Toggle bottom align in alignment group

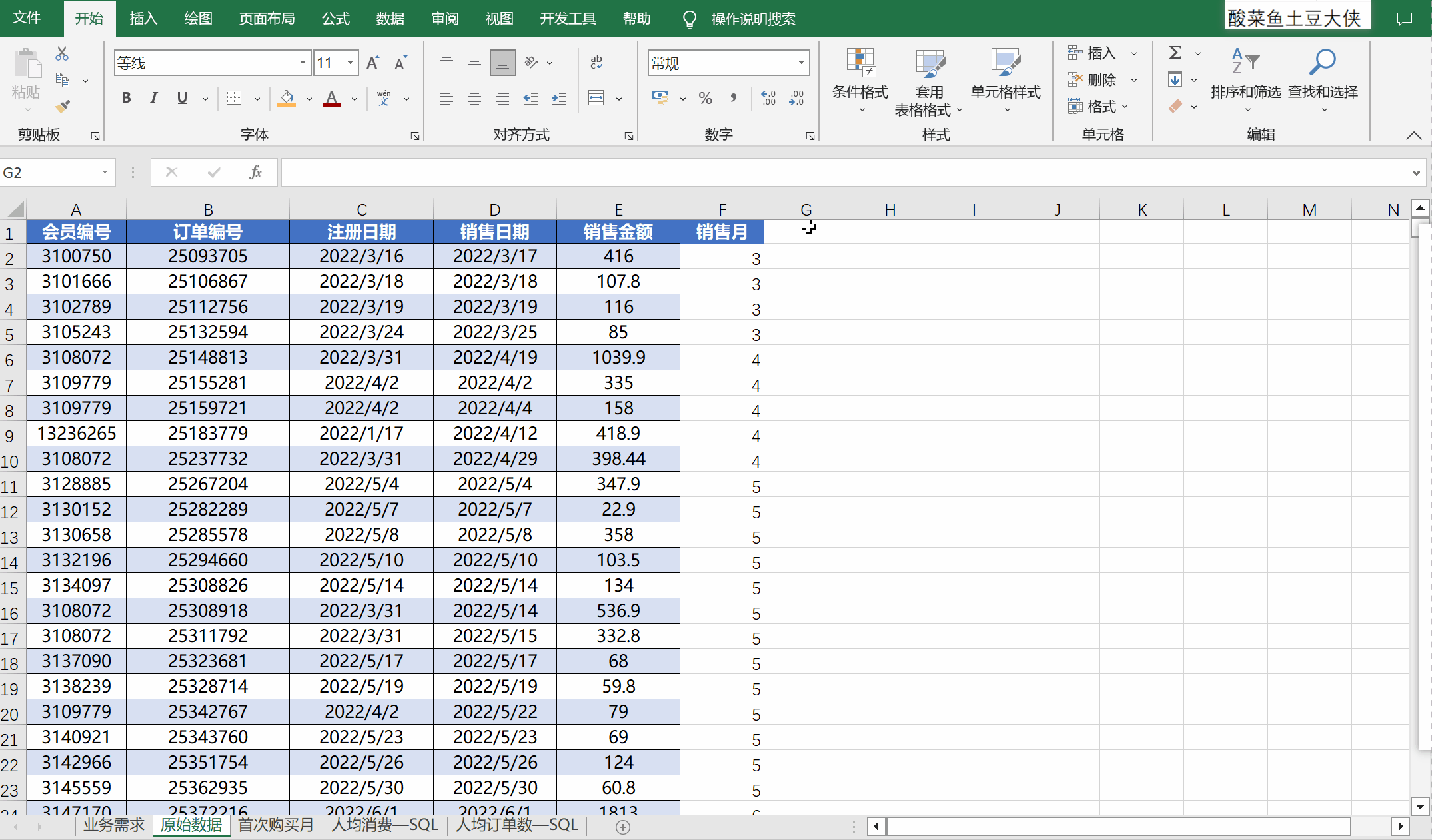(x=502, y=63)
